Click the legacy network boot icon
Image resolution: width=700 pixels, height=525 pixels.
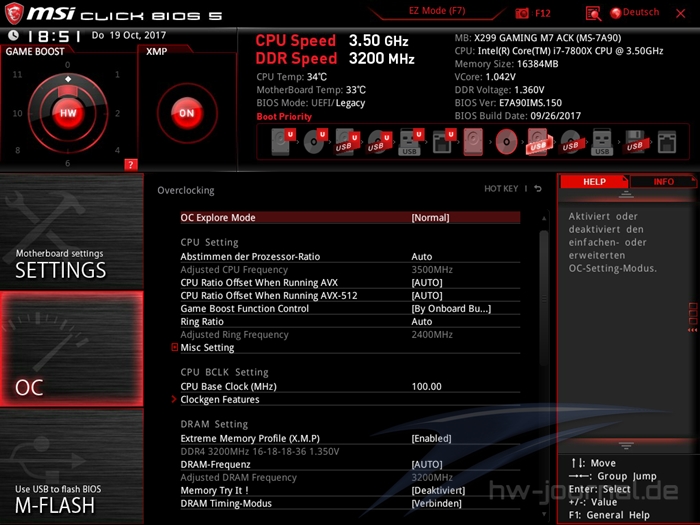667,142
